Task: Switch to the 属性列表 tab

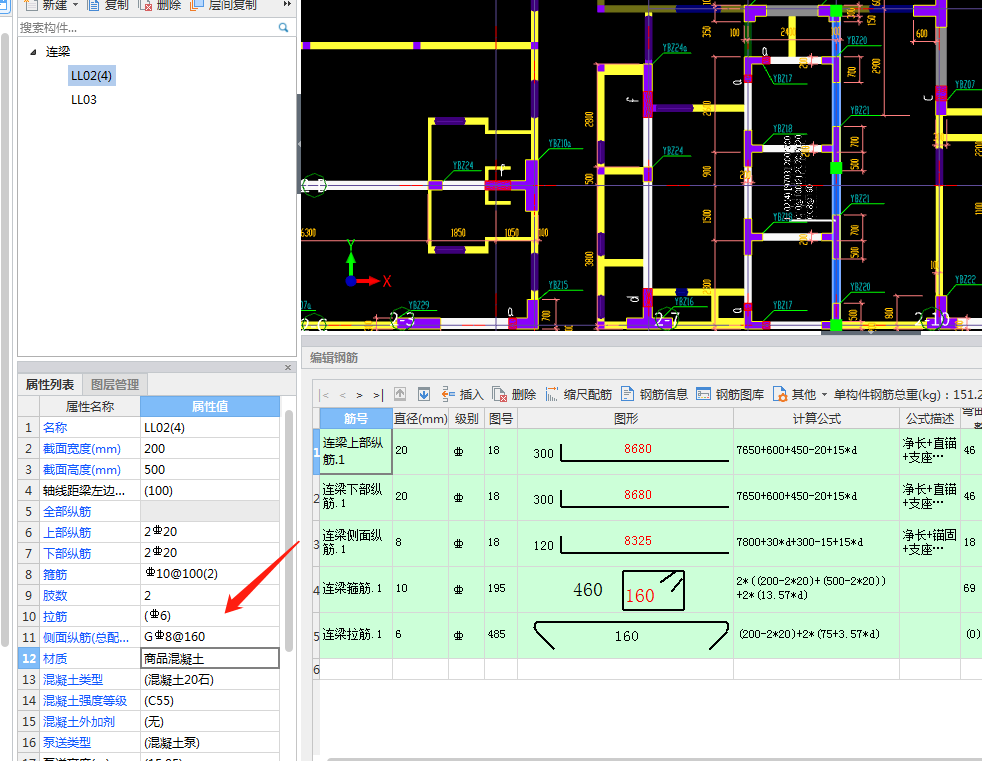Action: point(49,385)
